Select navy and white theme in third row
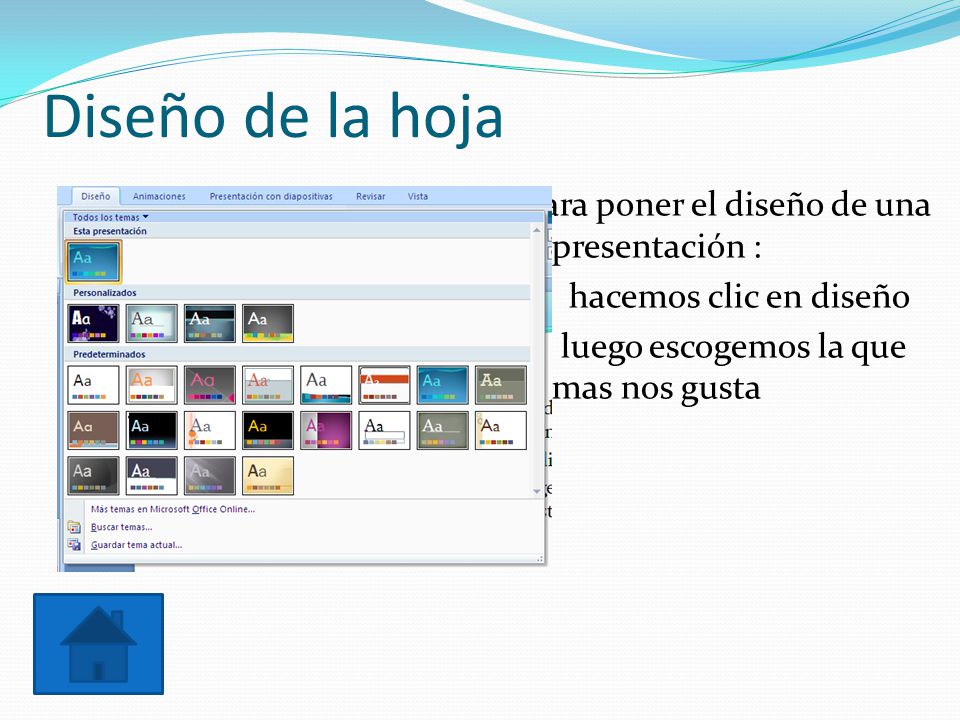The height and width of the screenshot is (720, 960). tap(152, 476)
